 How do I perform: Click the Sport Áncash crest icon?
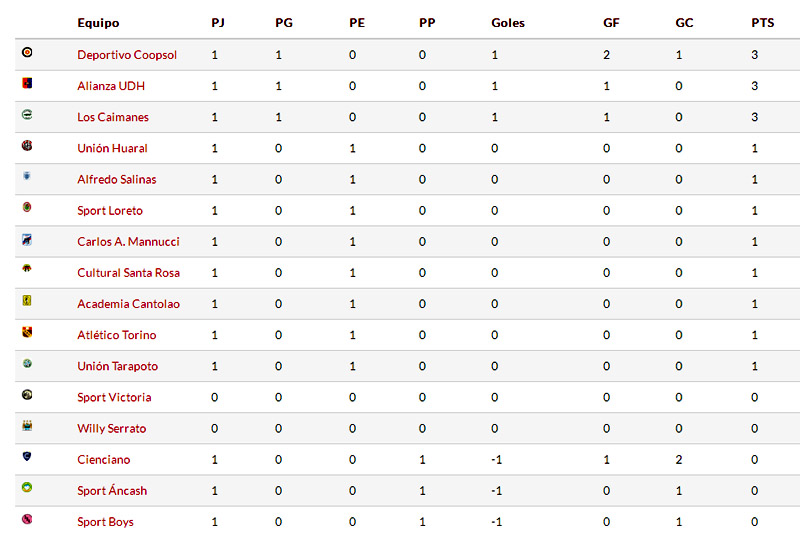pos(27,488)
